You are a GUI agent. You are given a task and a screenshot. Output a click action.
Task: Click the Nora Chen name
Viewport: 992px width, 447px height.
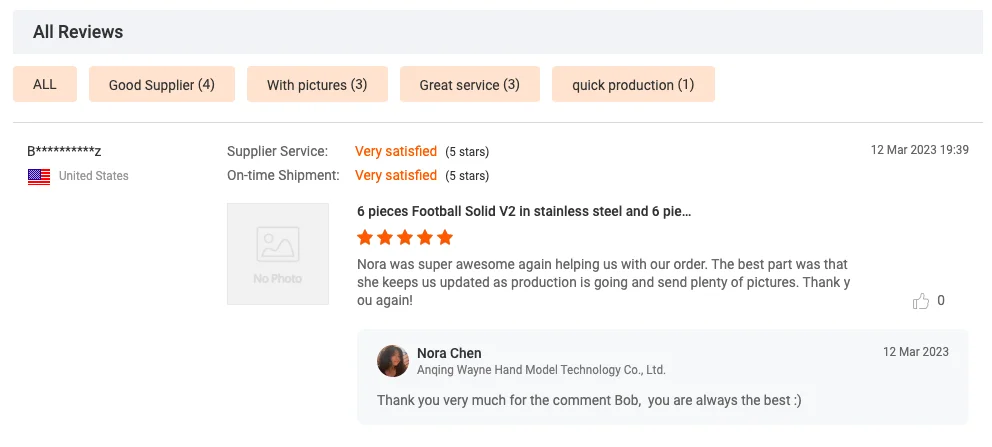(449, 353)
